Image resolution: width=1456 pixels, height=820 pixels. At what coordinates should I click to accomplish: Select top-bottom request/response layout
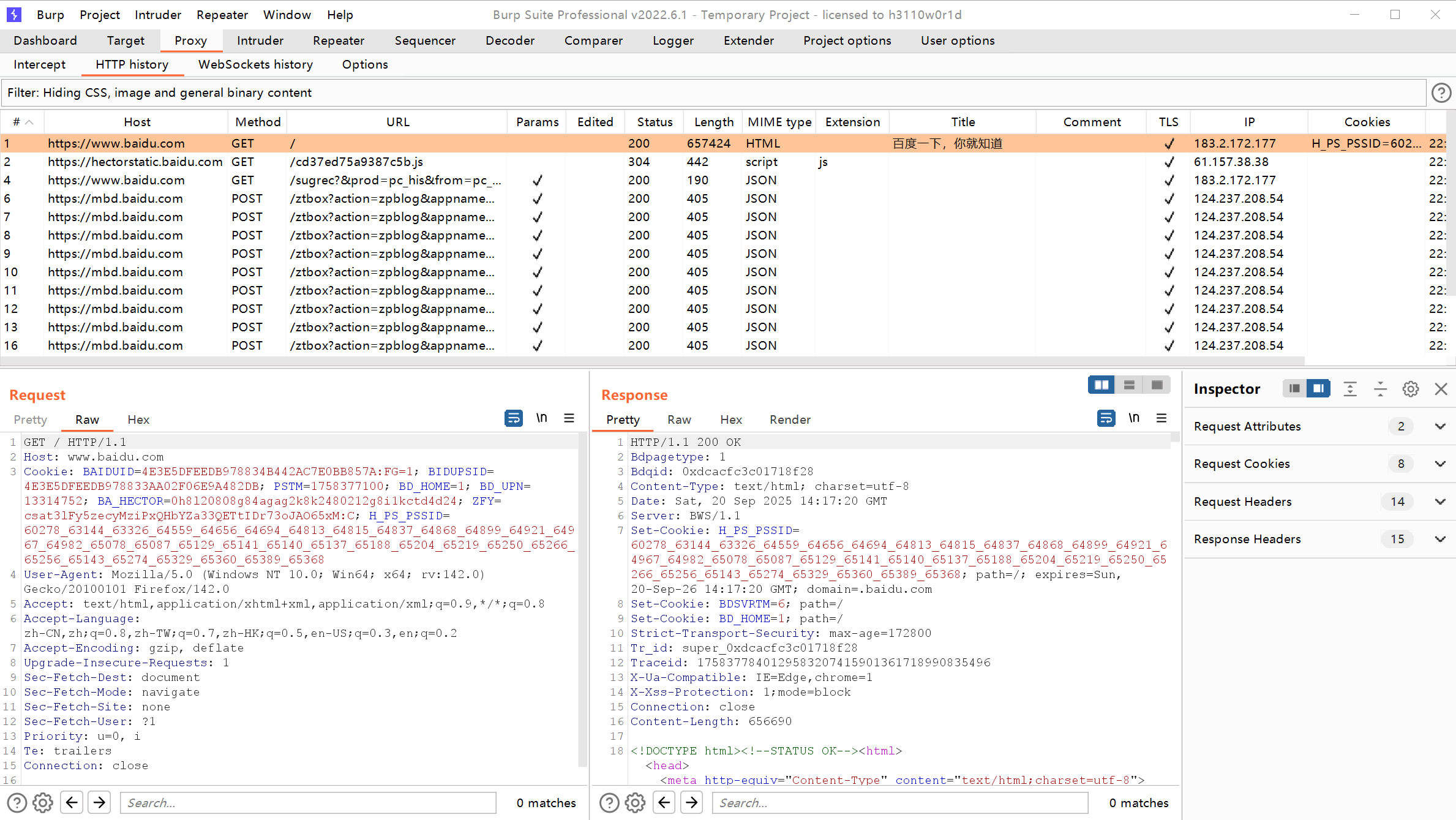[x=1130, y=385]
